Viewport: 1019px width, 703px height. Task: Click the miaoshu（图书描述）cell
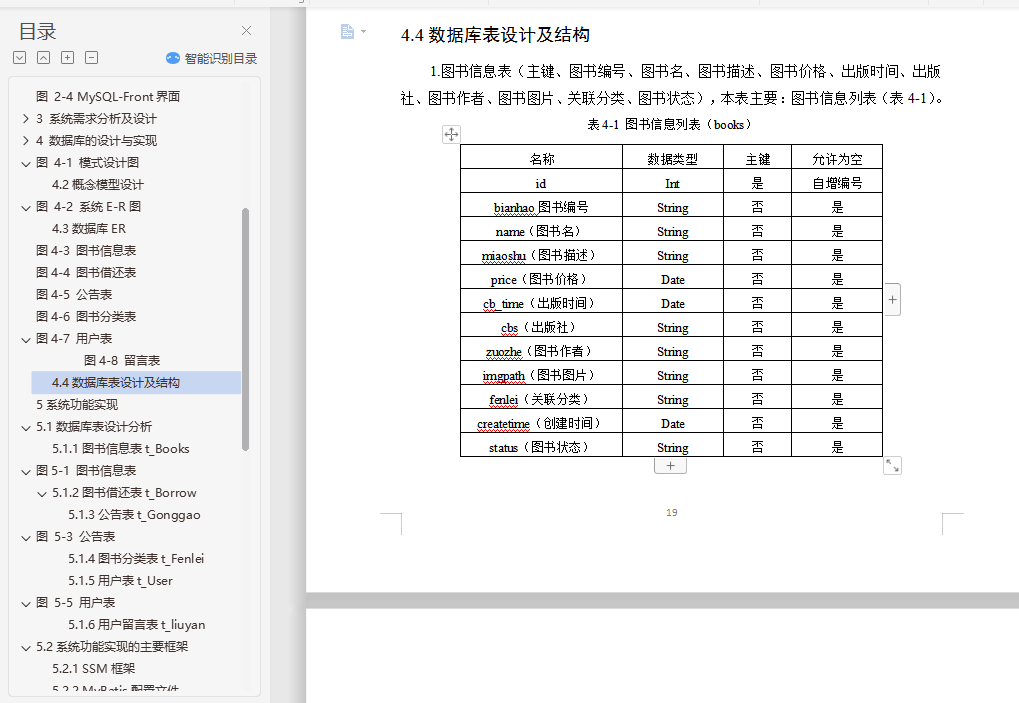[541, 255]
